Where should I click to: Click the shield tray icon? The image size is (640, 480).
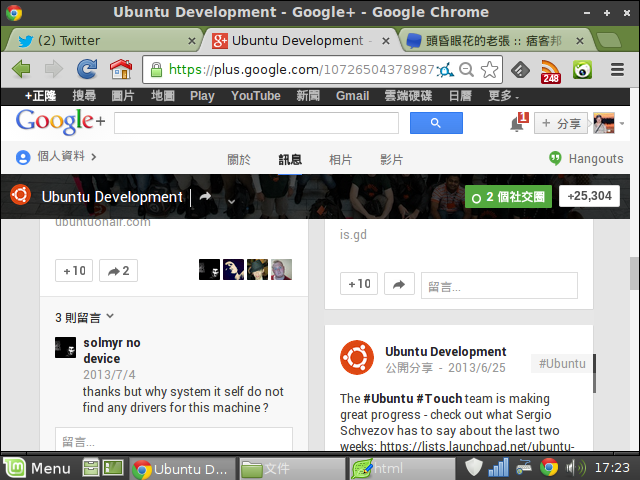[473, 468]
